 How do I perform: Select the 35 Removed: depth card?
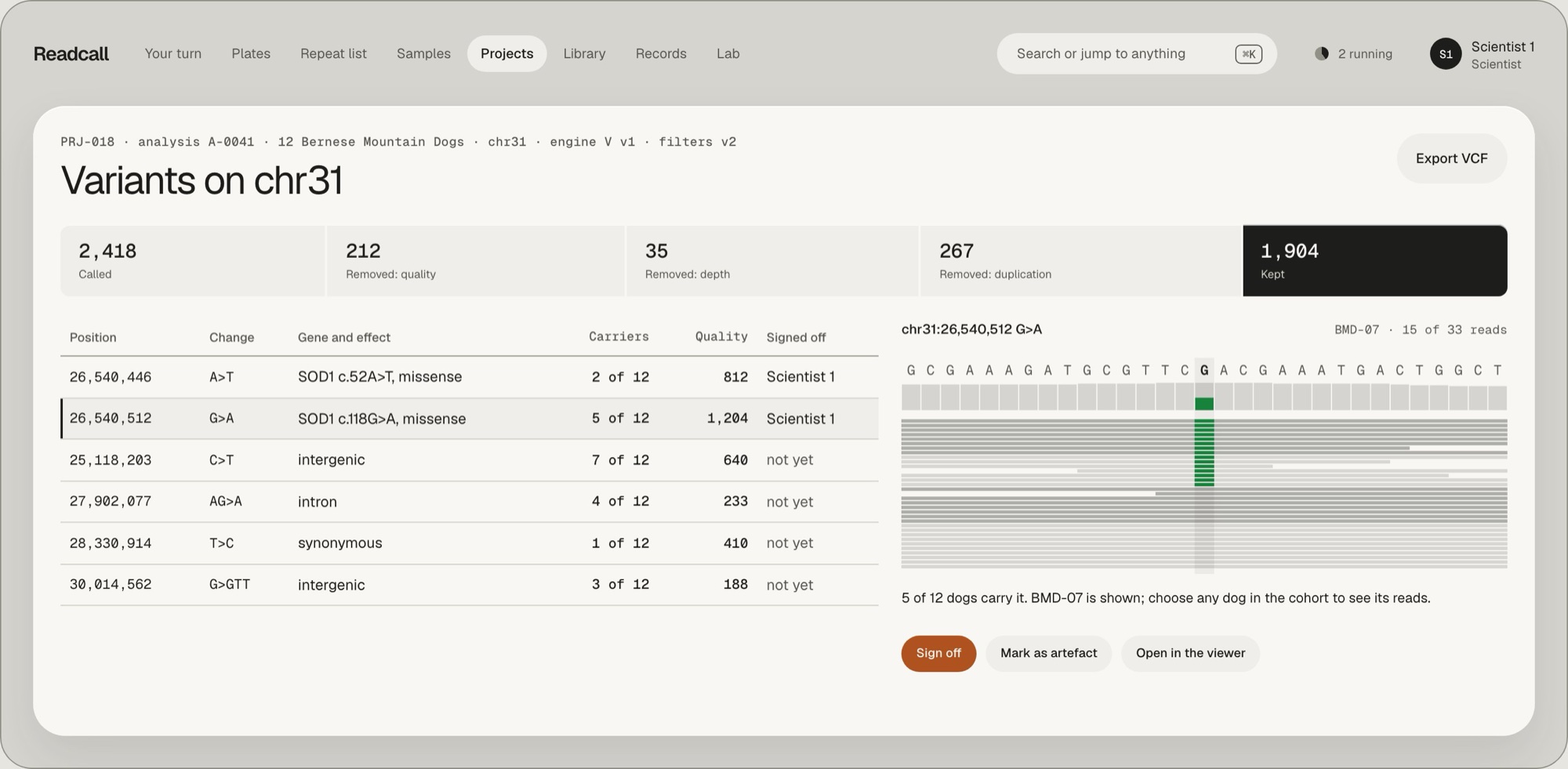(x=772, y=261)
